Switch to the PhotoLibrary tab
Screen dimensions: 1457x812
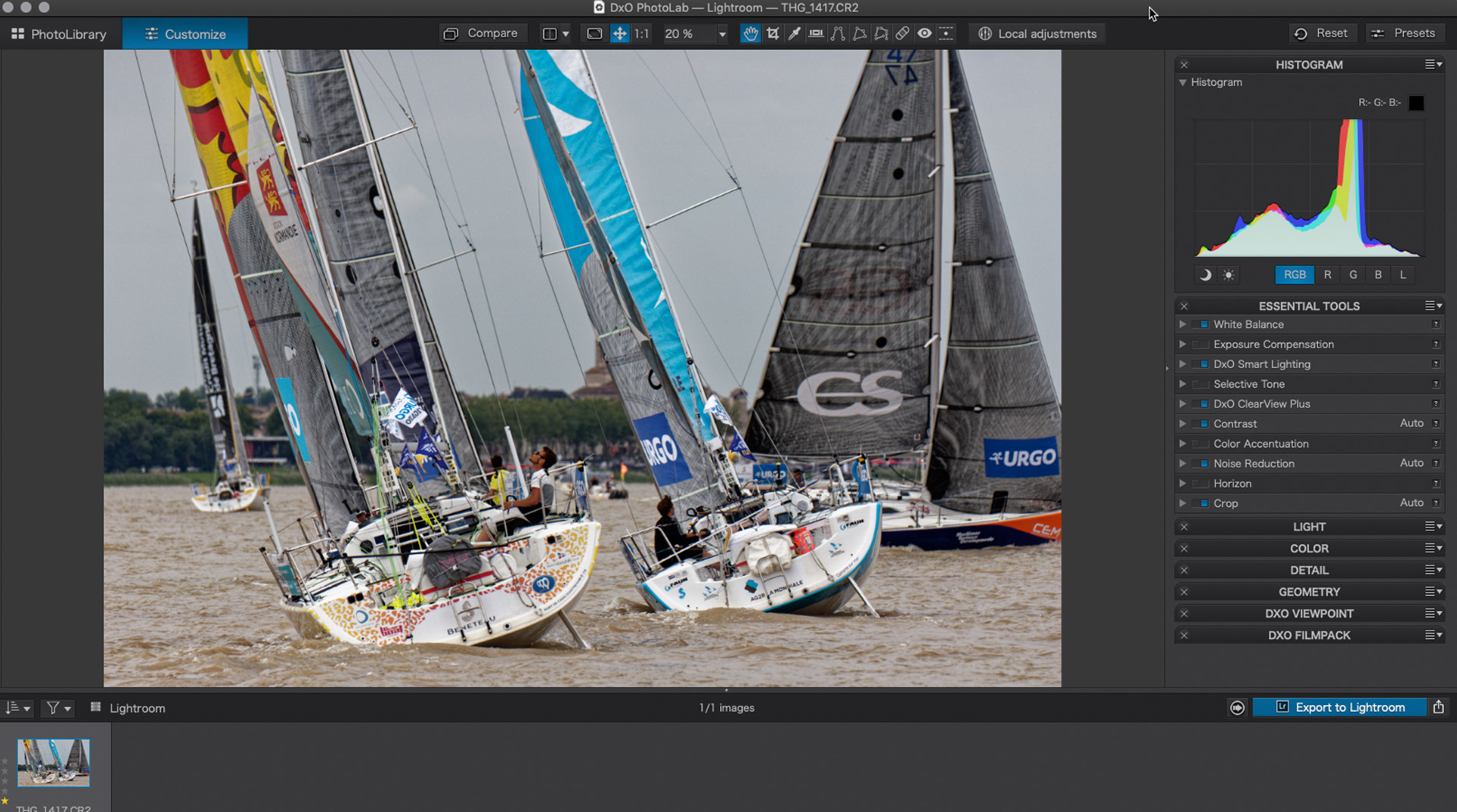click(59, 34)
